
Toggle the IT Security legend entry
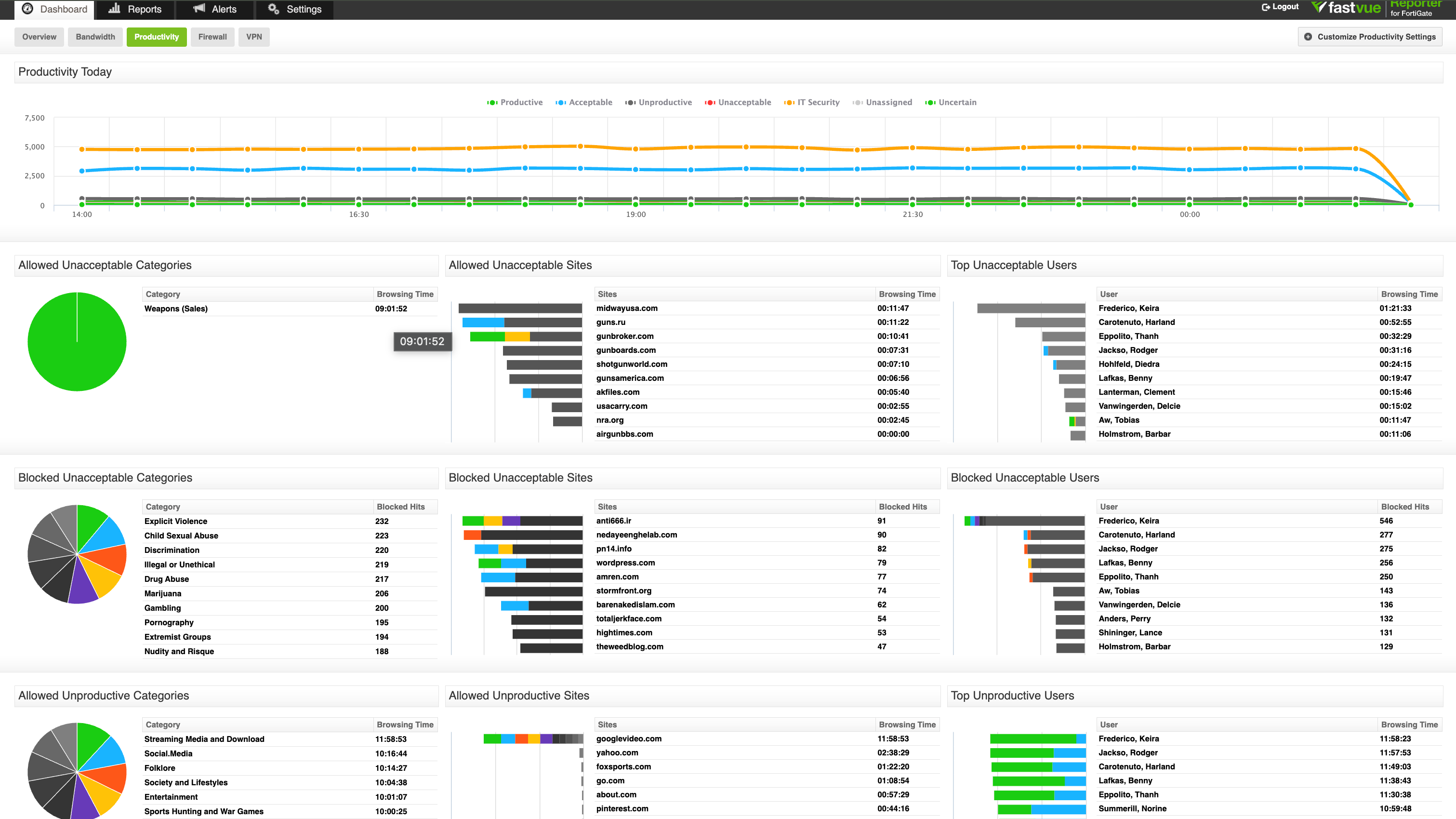click(812, 102)
